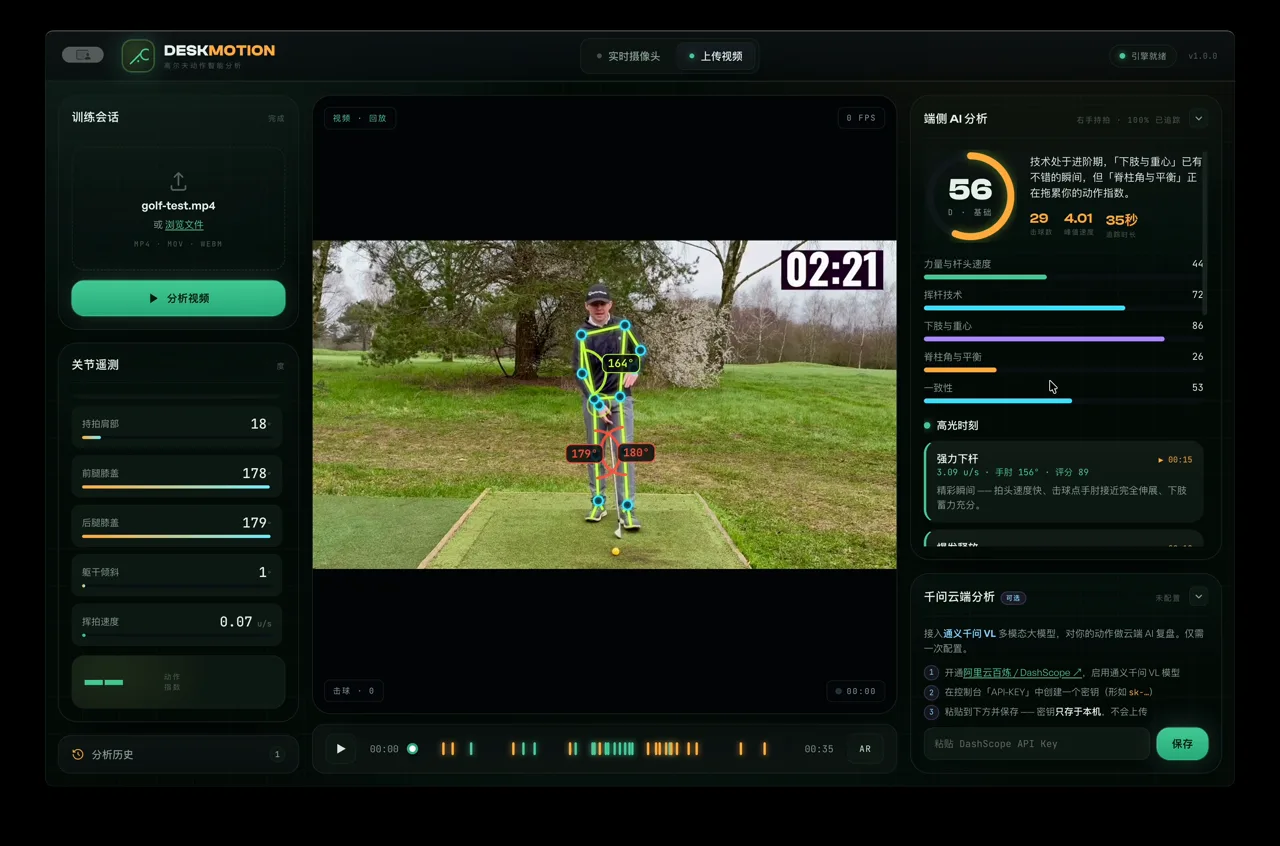Click the upload arrow icon above golf-test.mp4

pyautogui.click(x=178, y=181)
